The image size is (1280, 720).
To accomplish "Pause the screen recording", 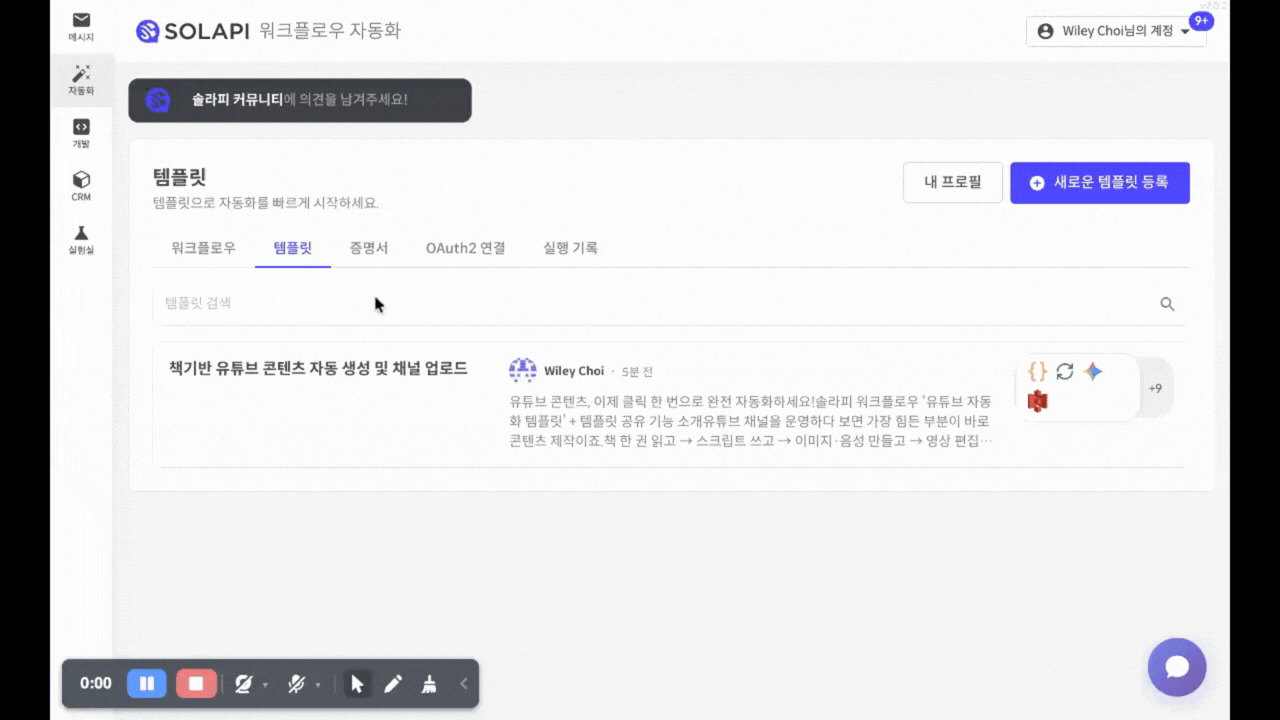I will click(x=146, y=684).
